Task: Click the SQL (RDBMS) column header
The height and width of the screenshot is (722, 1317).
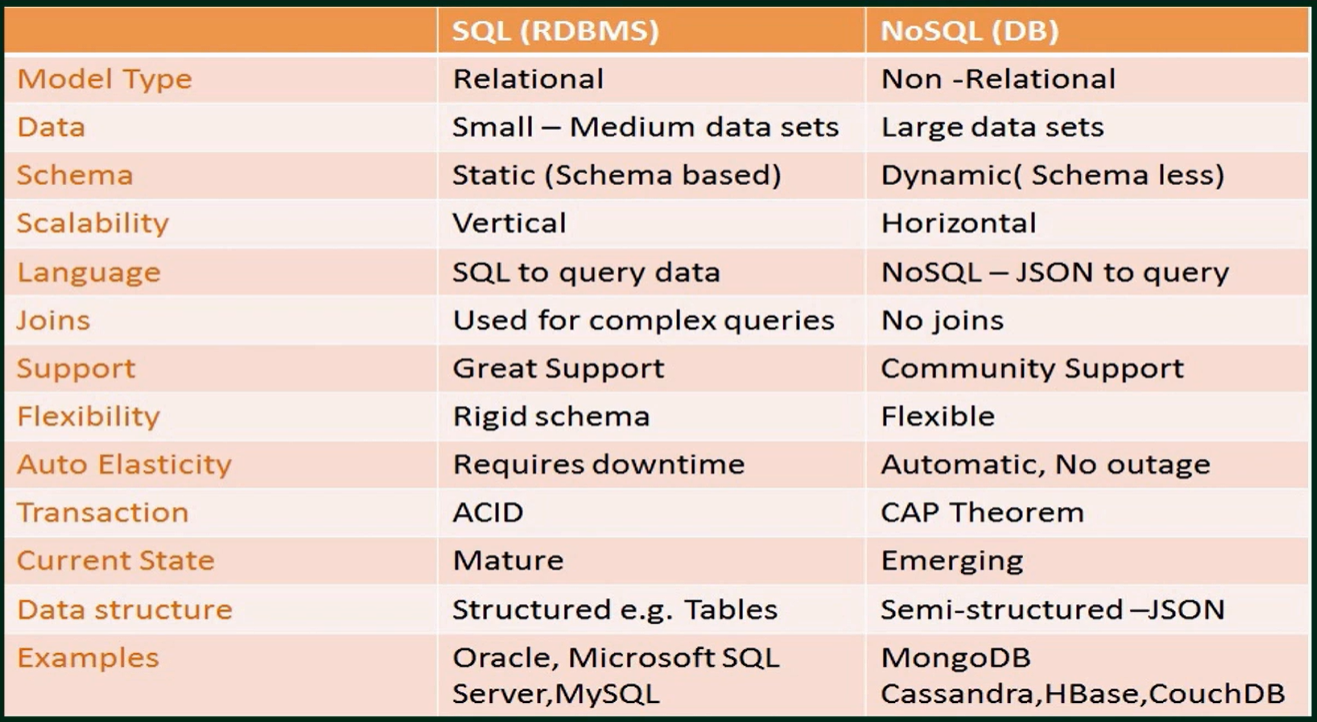Action: (x=555, y=31)
